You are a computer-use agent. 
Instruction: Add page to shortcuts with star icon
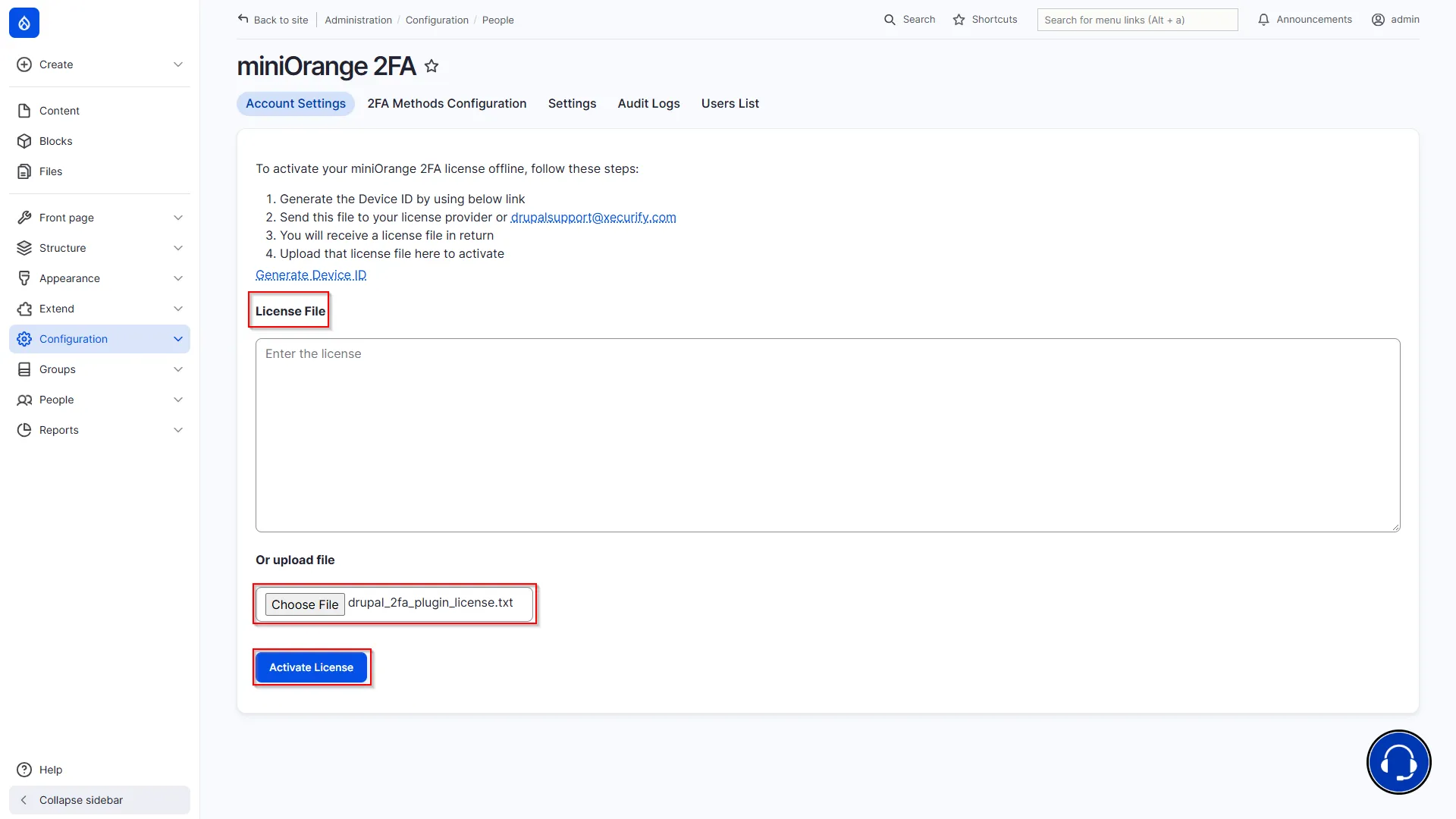pyautogui.click(x=431, y=66)
